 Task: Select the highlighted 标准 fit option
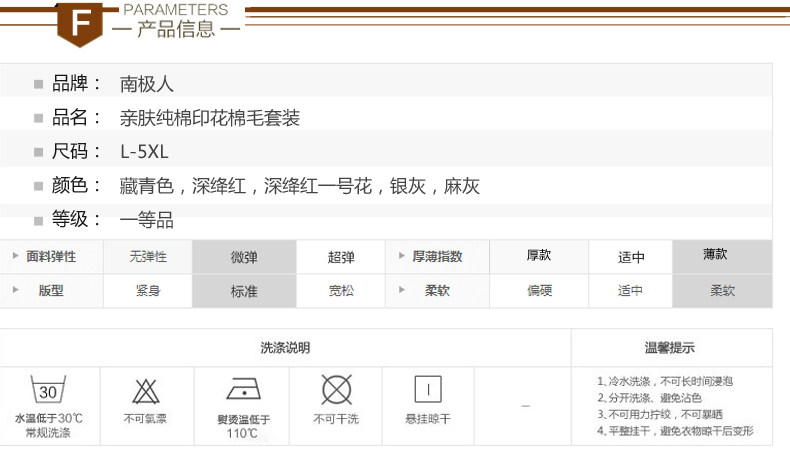tap(244, 291)
